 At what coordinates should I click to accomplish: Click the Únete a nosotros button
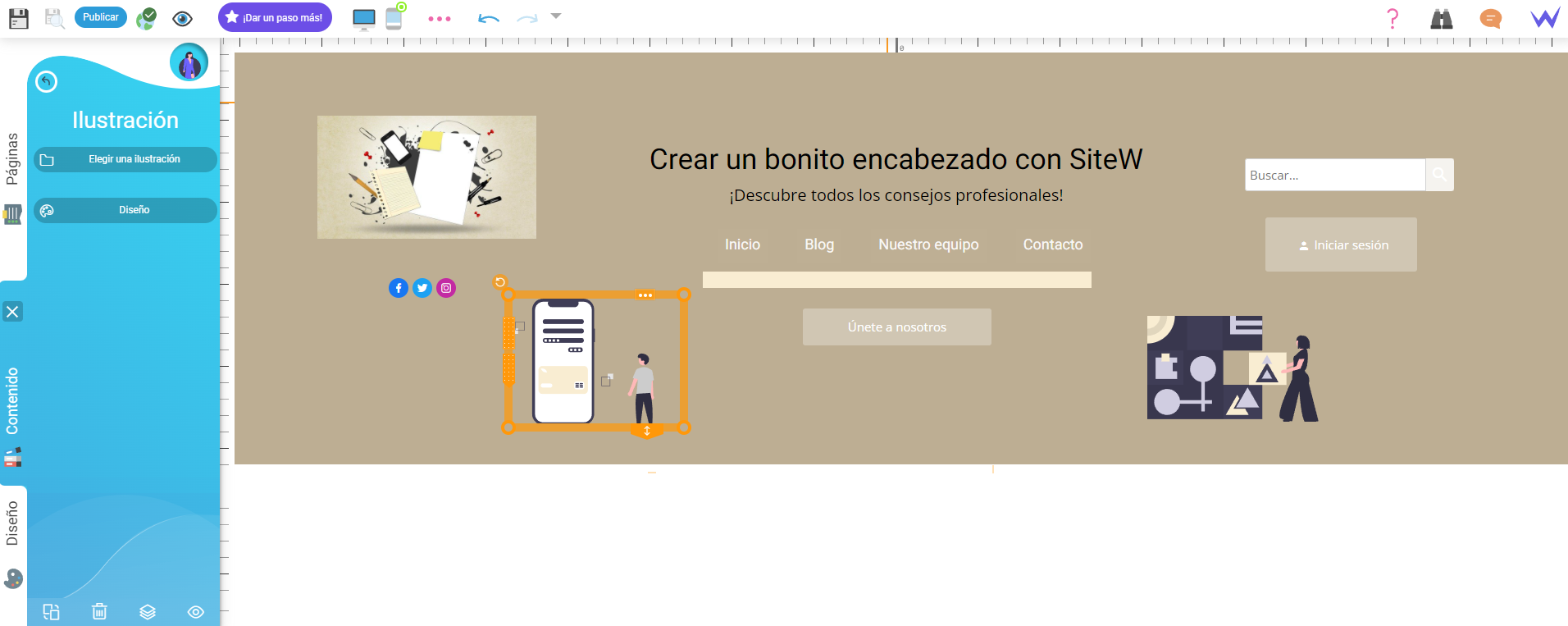click(897, 327)
